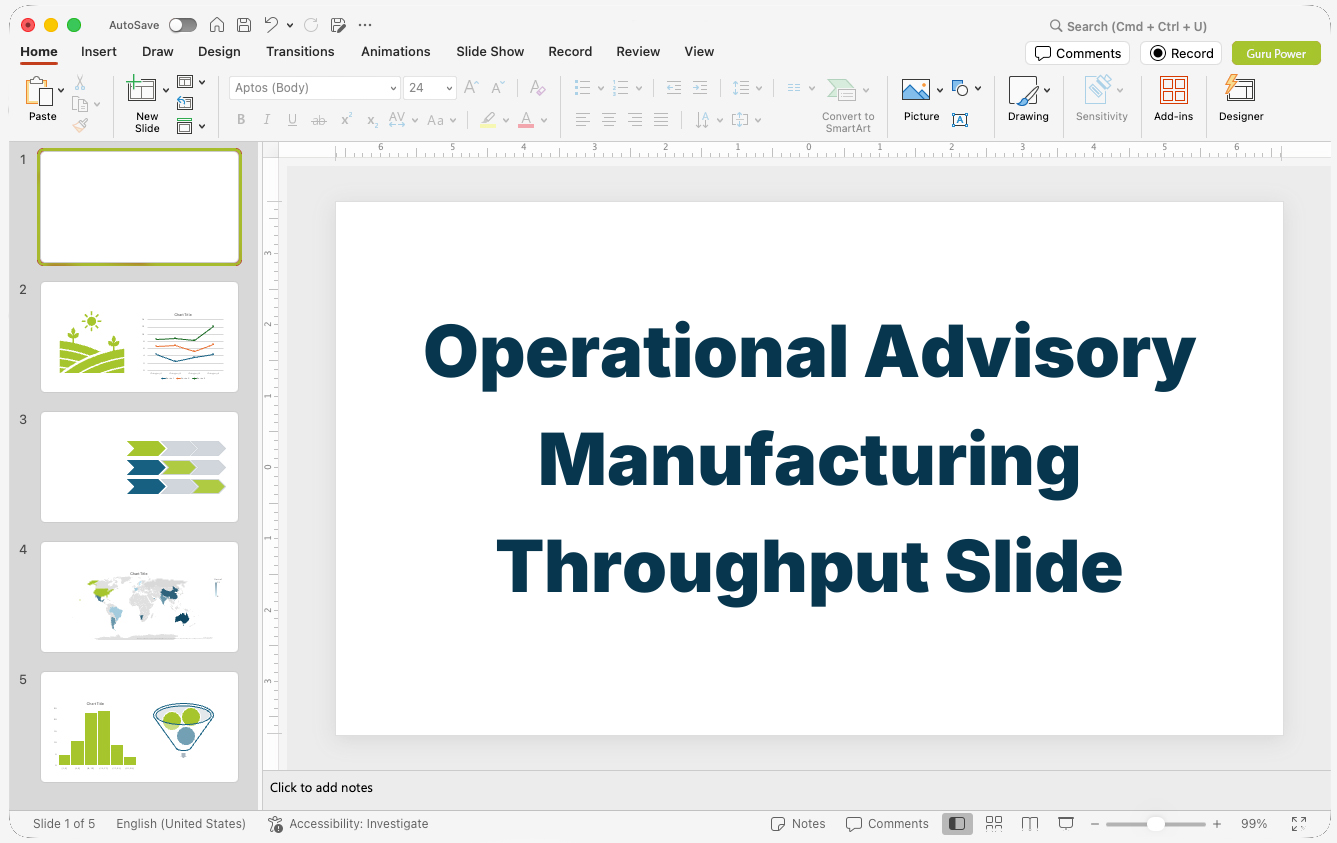Image resolution: width=1337 pixels, height=843 pixels.
Task: Decrease list indent level
Action: click(x=674, y=88)
